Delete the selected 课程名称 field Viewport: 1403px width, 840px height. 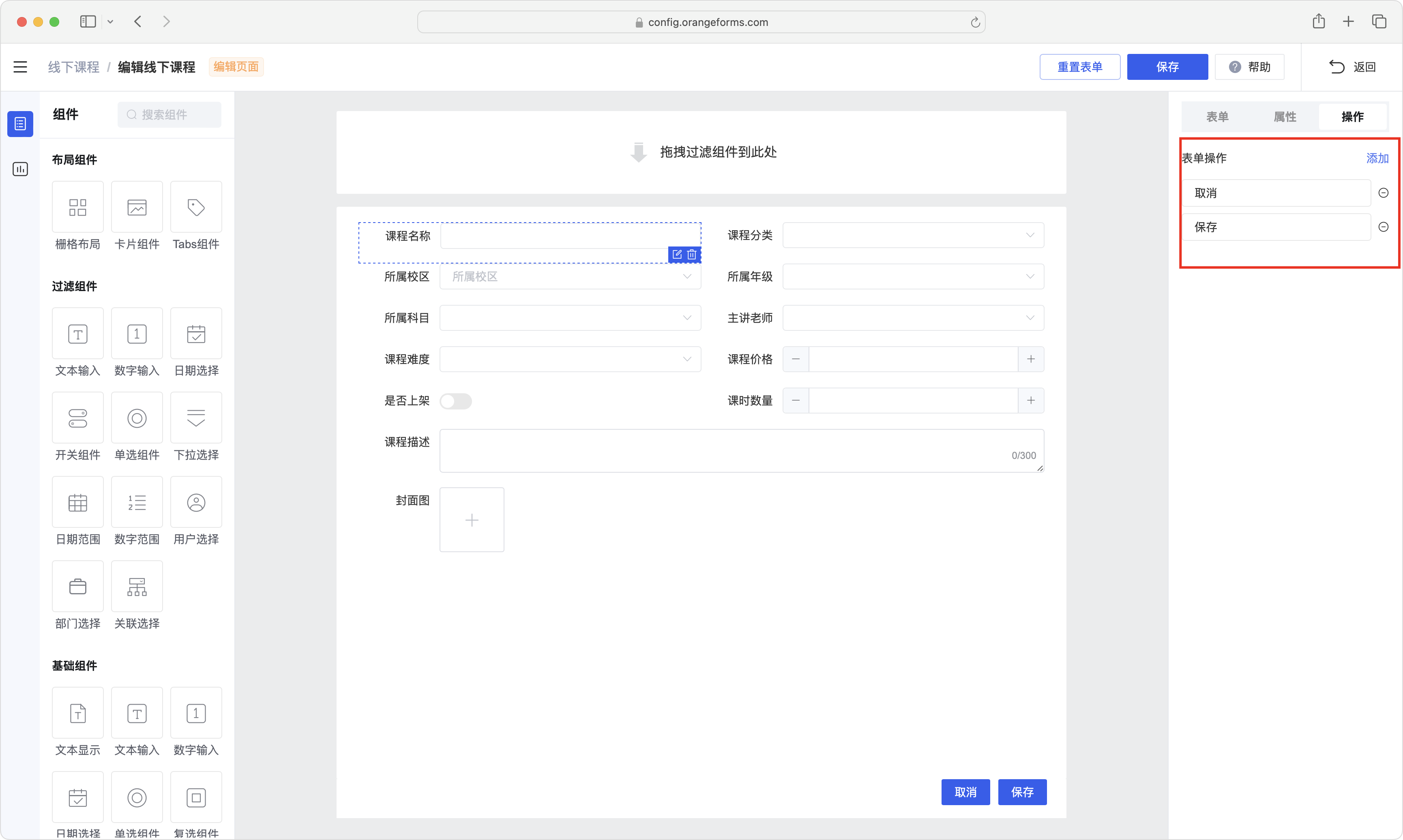point(691,255)
